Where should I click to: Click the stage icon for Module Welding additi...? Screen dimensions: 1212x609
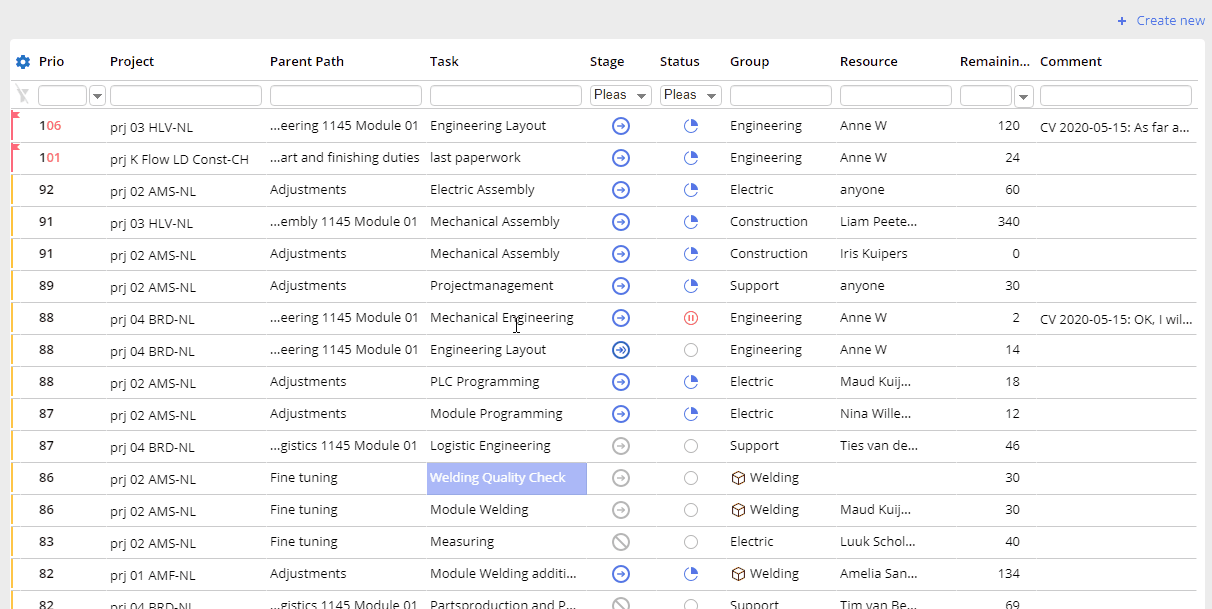(621, 574)
